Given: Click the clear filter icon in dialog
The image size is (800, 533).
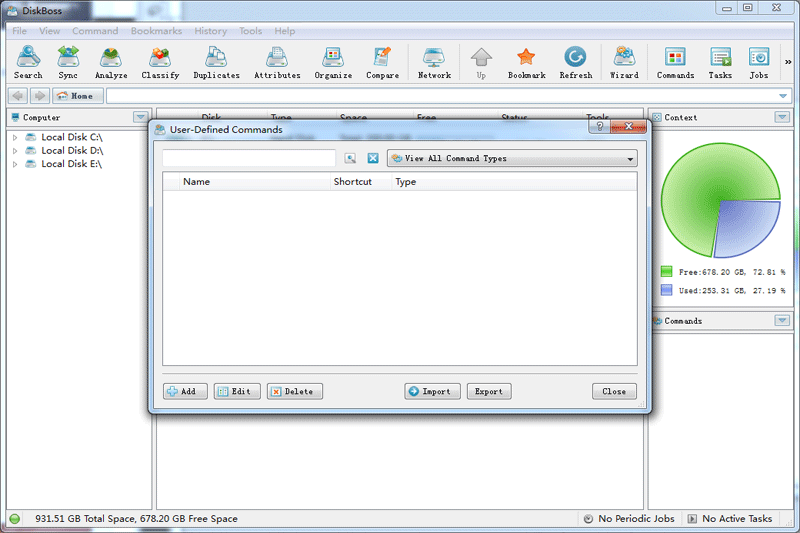Looking at the screenshot, I should (x=372, y=158).
